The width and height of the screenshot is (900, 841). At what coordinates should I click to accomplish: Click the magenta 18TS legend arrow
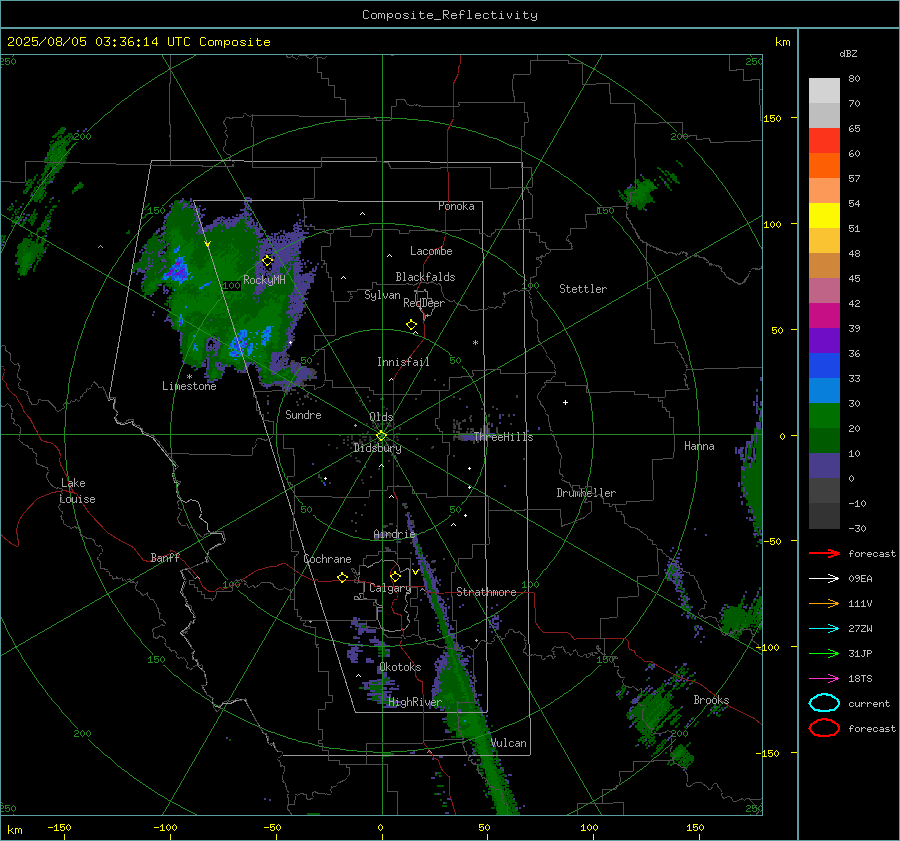coord(824,679)
